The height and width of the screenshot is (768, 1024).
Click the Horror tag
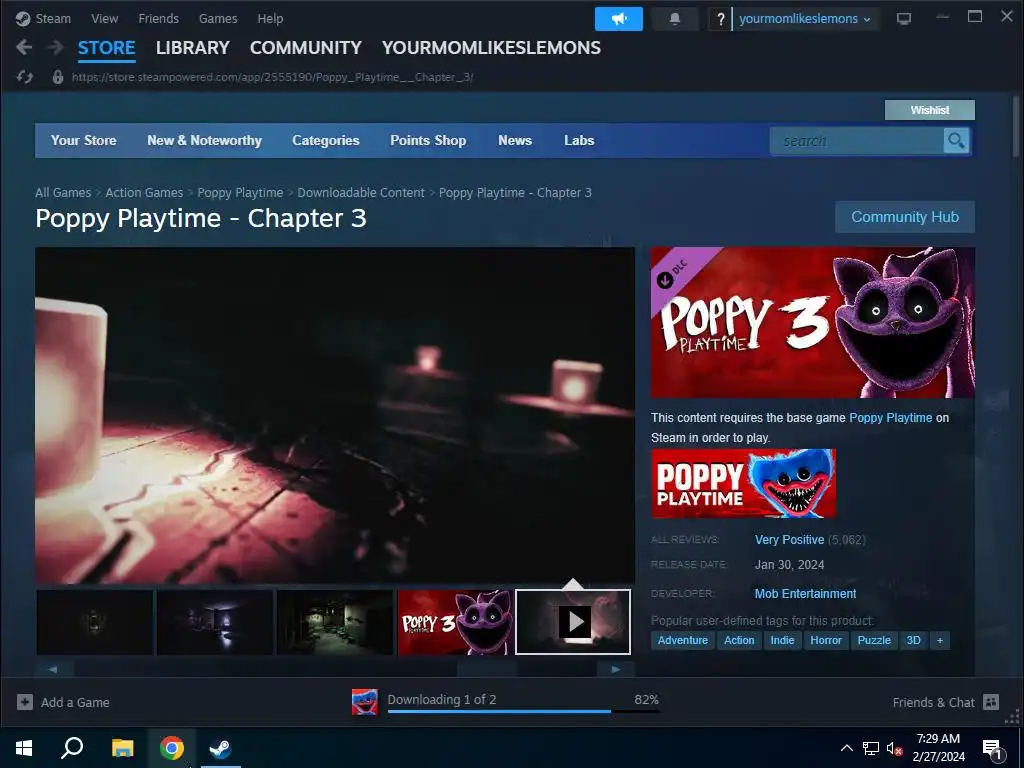[825, 640]
